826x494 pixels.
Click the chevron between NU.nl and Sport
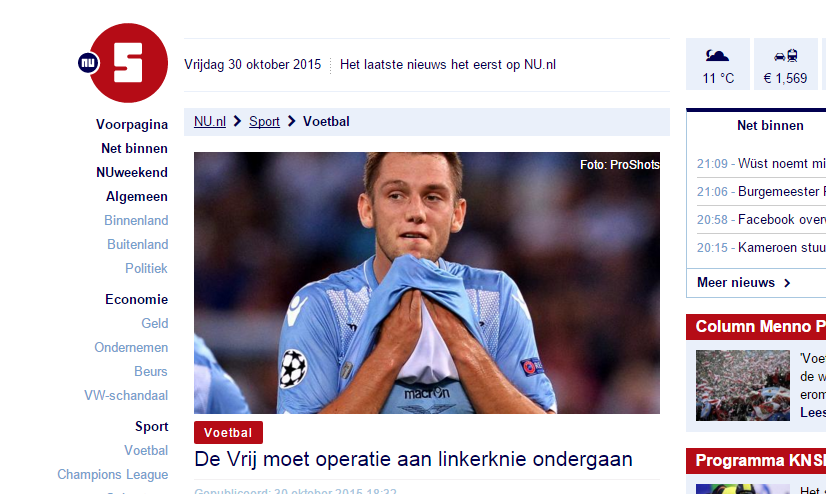click(238, 122)
